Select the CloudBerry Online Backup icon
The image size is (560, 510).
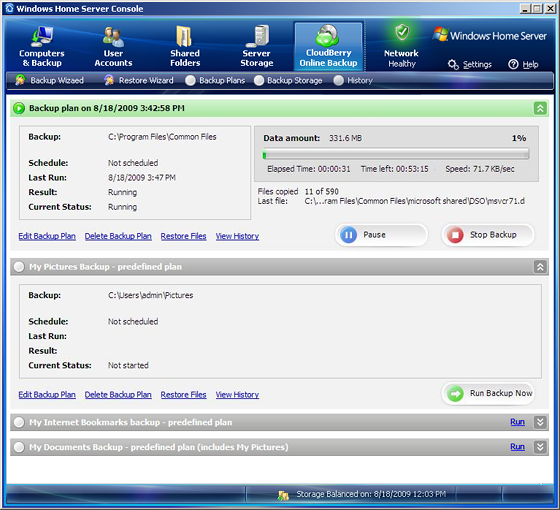pyautogui.click(x=328, y=35)
